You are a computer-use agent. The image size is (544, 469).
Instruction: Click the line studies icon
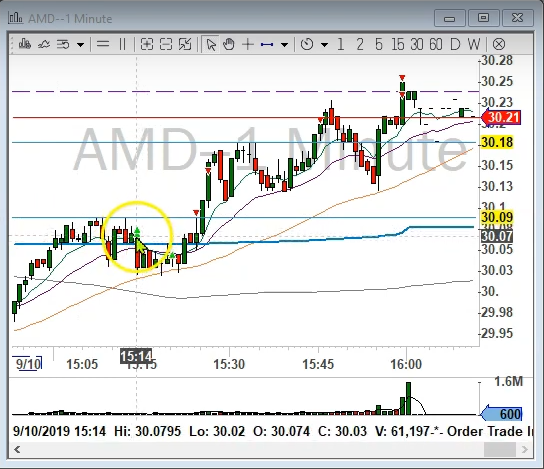(44, 44)
